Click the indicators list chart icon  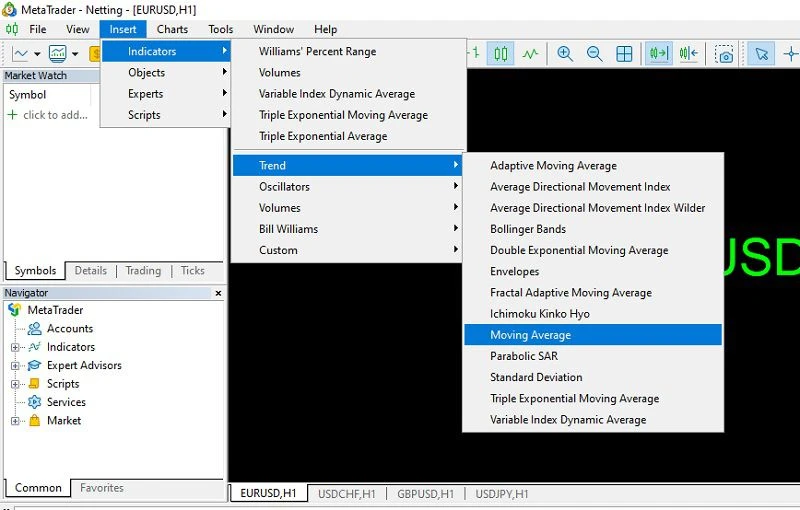point(58,53)
